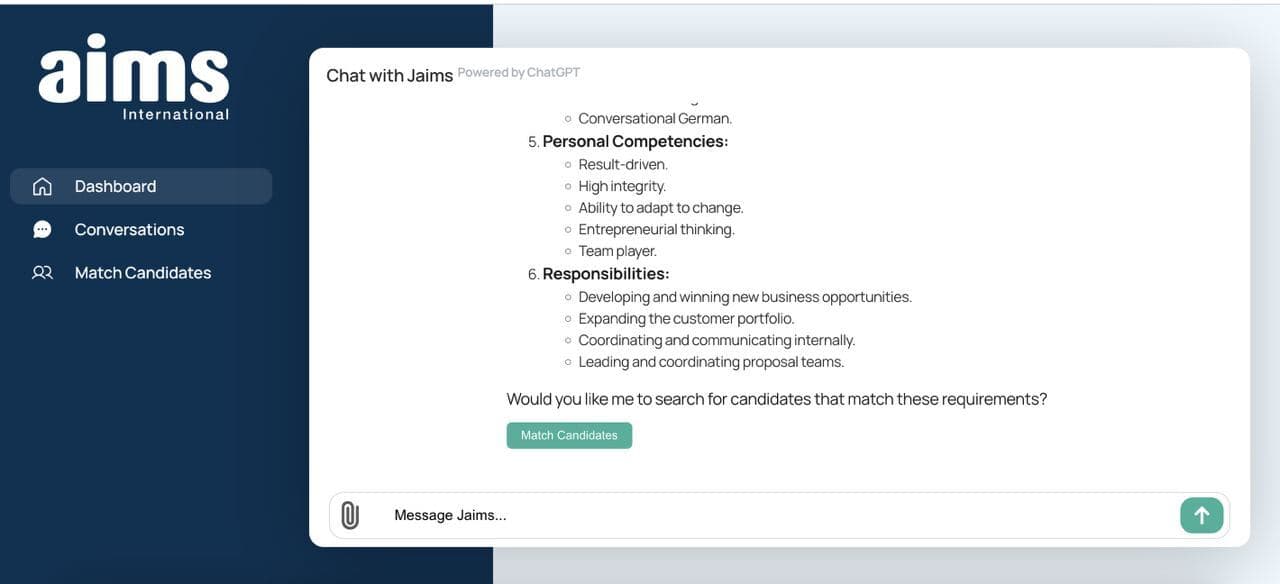This screenshot has height=584, width=1280.
Task: Focus the Message Jaims input field
Action: tap(770, 515)
